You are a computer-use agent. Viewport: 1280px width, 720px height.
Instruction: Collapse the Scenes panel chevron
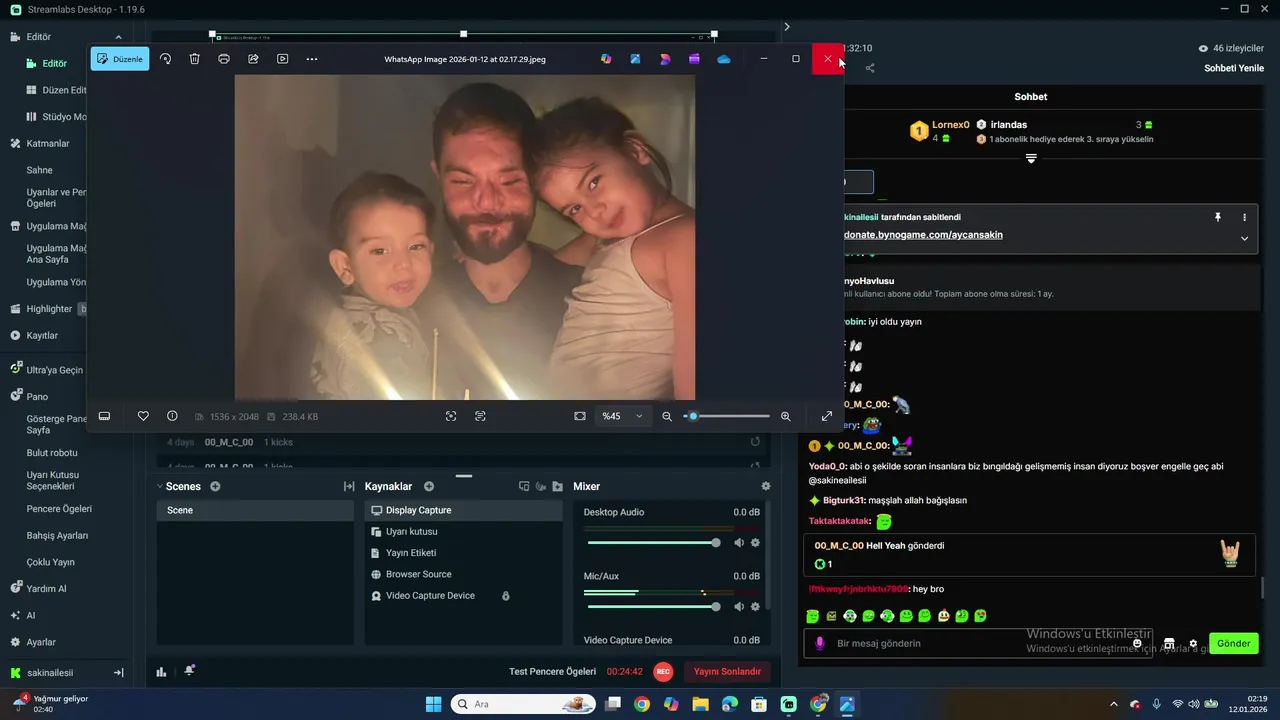(x=159, y=487)
